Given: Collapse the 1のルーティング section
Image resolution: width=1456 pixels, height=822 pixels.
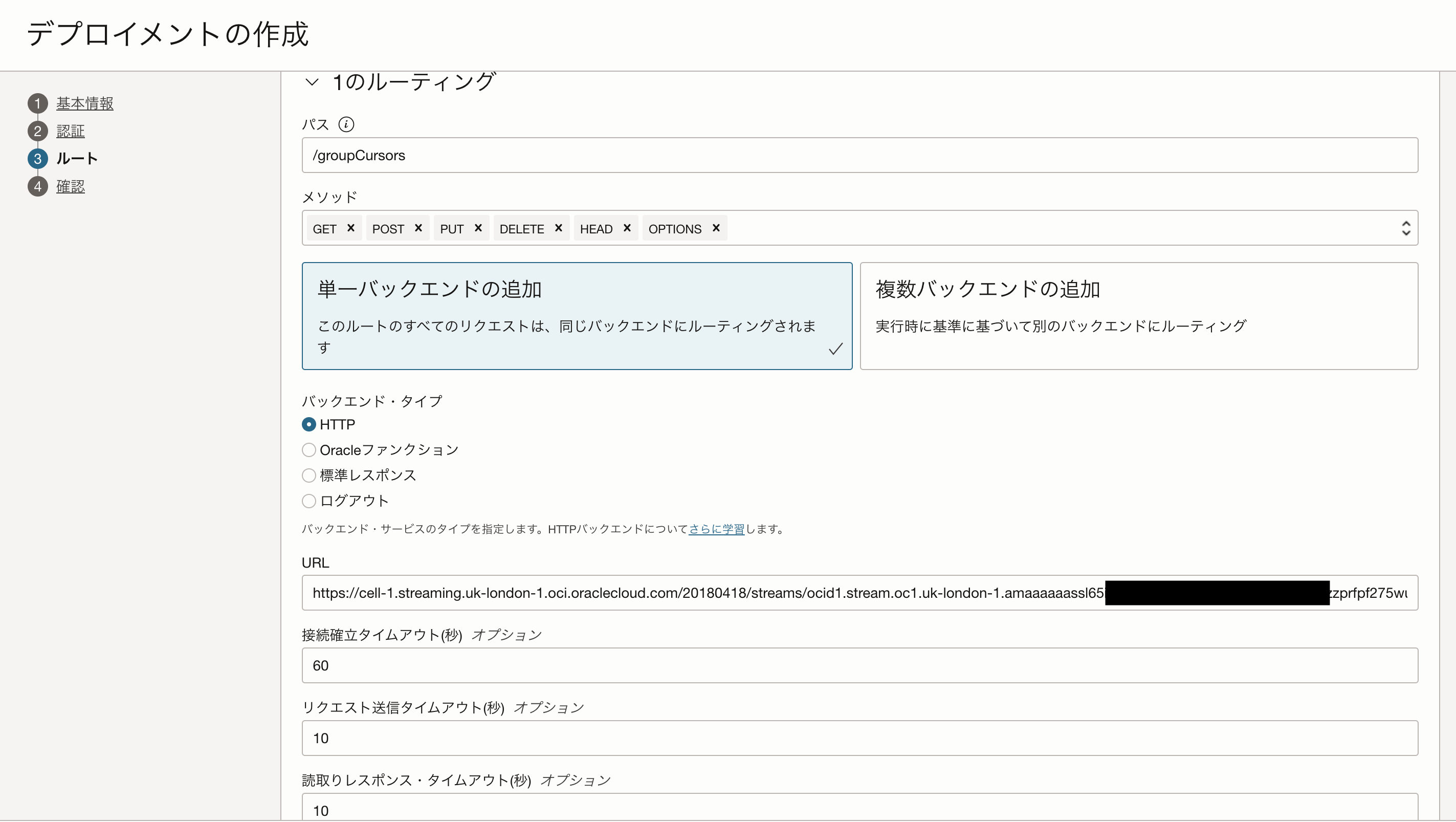Looking at the screenshot, I should [312, 81].
